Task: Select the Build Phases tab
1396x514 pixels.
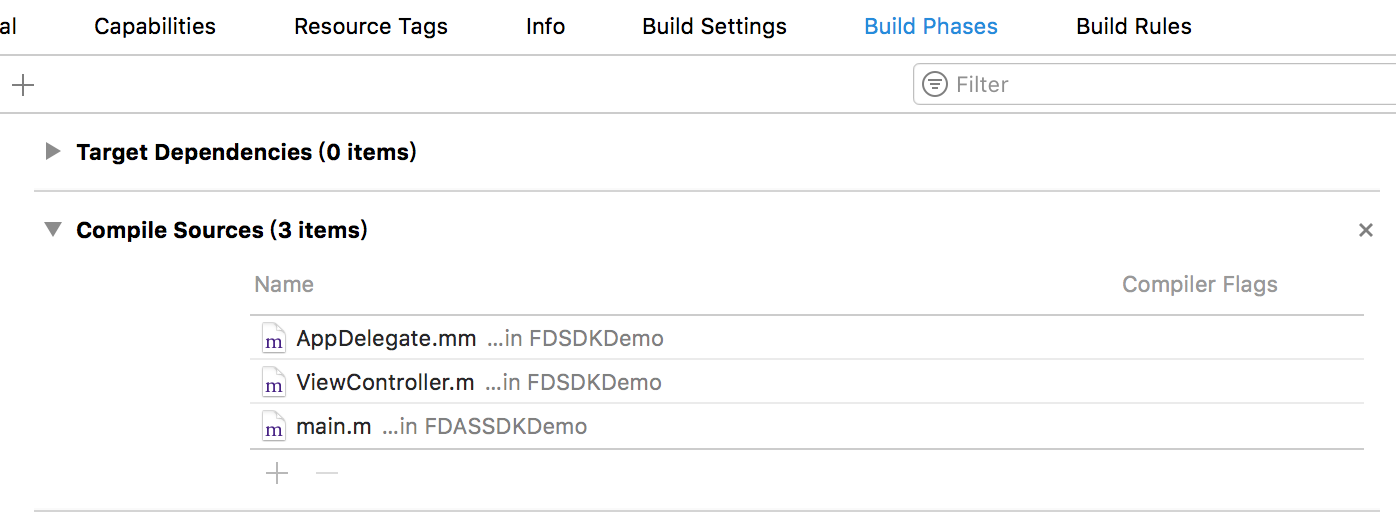Action: [931, 27]
